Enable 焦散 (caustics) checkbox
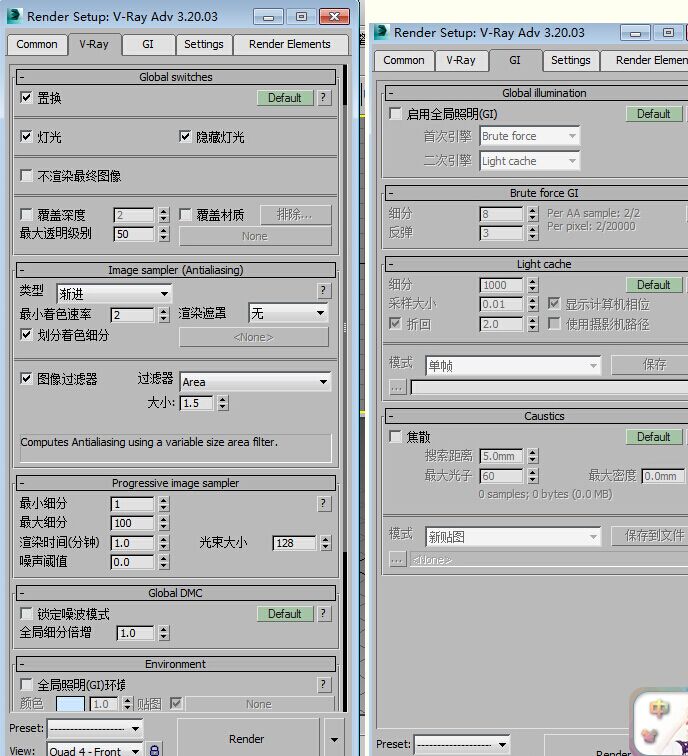This screenshot has width=688, height=756. click(x=395, y=437)
